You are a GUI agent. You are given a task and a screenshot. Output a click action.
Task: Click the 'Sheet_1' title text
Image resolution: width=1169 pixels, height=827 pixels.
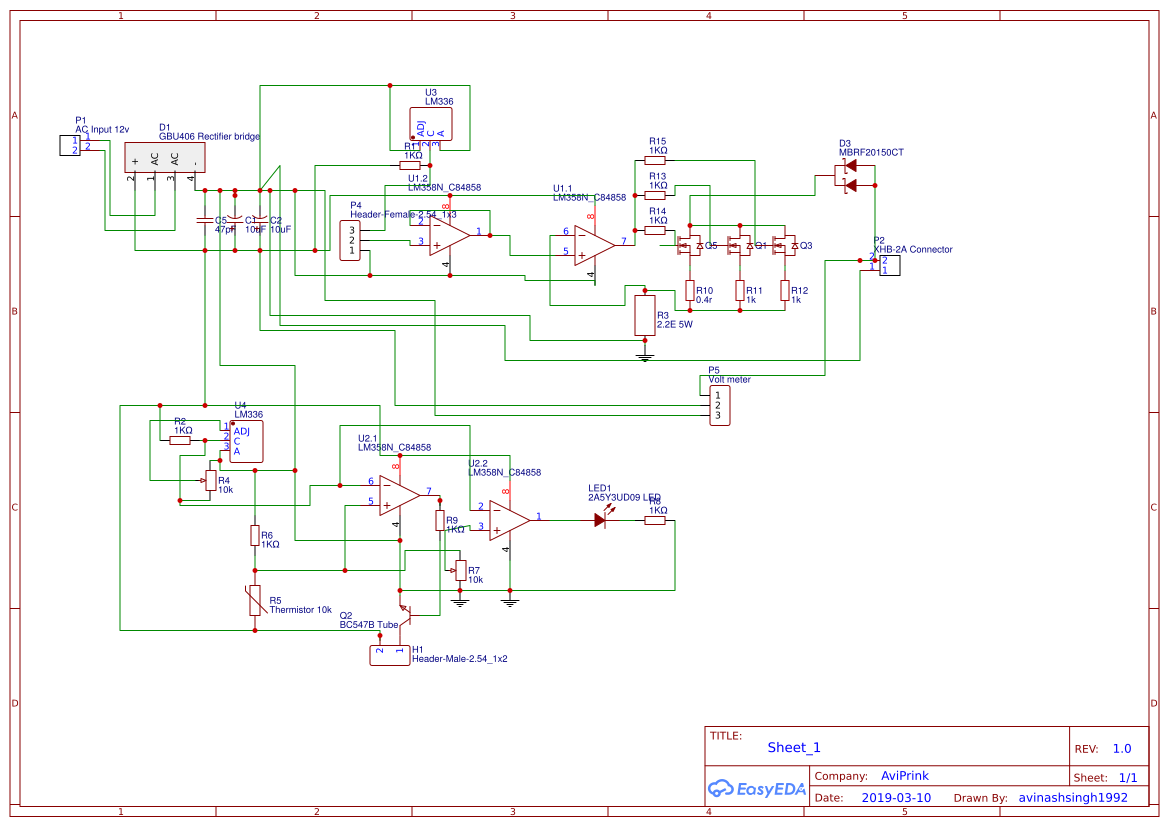(794, 747)
